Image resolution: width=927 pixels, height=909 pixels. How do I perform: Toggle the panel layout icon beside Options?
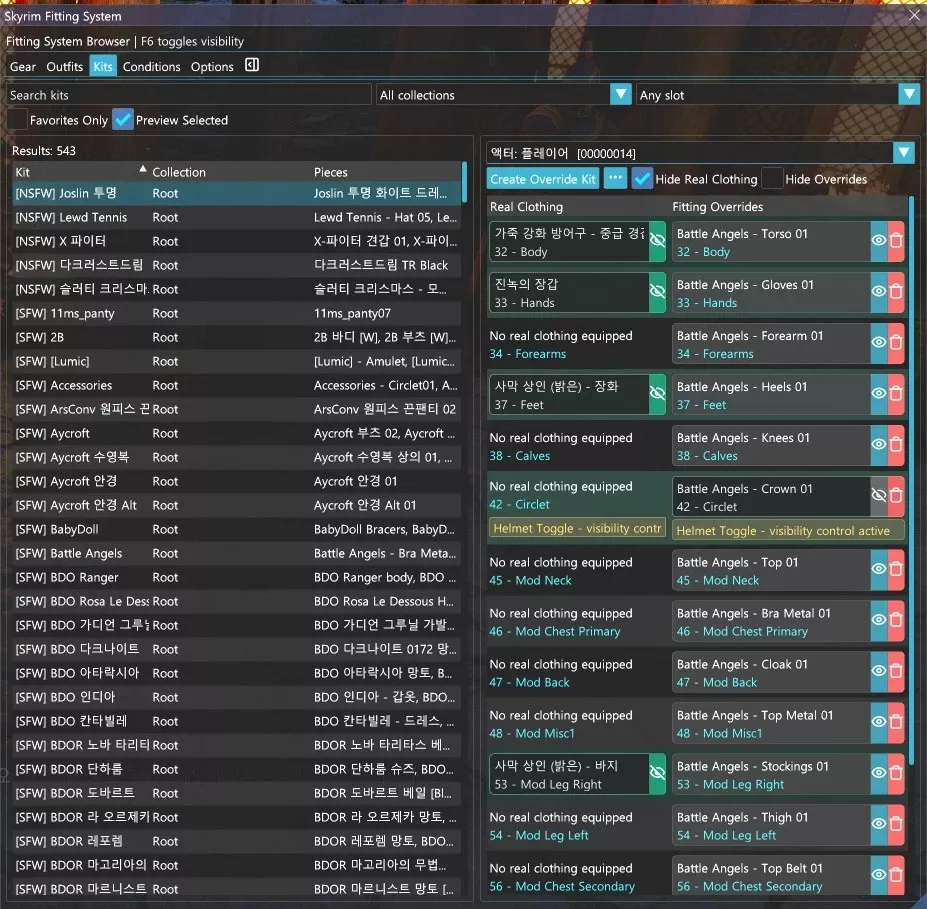(252, 65)
